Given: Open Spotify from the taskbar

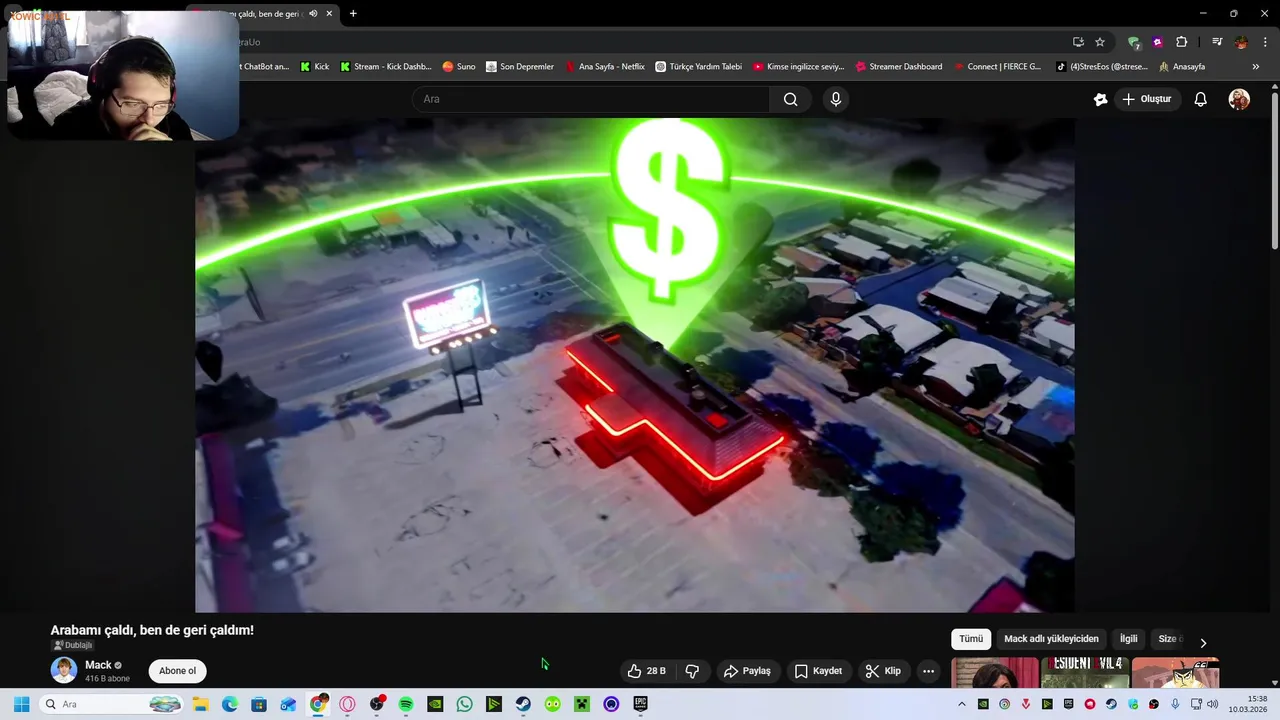Looking at the screenshot, I should pos(406,704).
